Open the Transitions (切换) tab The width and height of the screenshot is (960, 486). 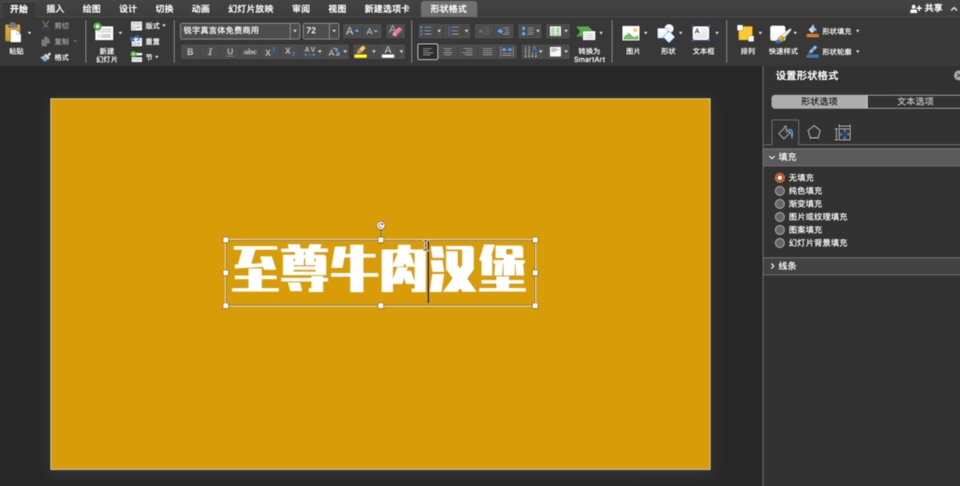164,9
